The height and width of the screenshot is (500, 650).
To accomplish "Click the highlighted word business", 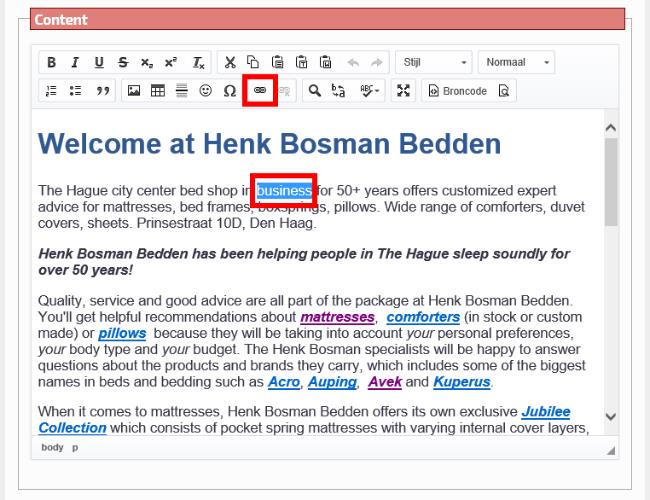I will (x=284, y=191).
